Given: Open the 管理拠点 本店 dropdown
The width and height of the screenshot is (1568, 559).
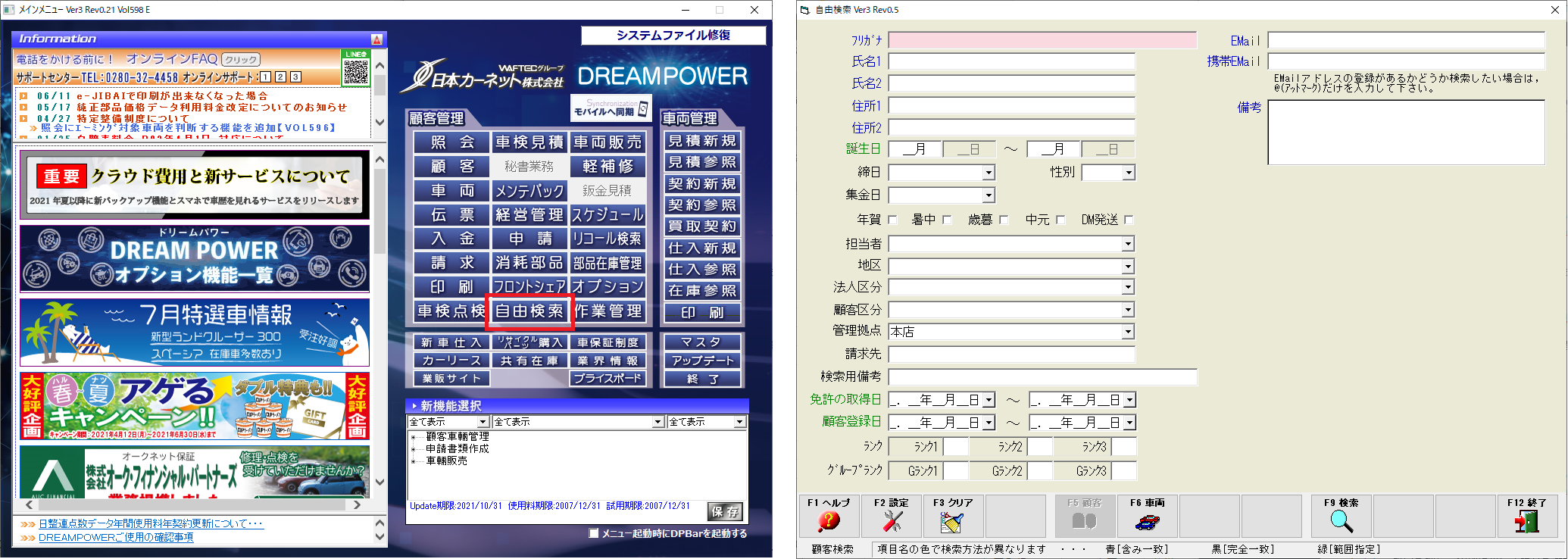Looking at the screenshot, I should pos(1128,332).
